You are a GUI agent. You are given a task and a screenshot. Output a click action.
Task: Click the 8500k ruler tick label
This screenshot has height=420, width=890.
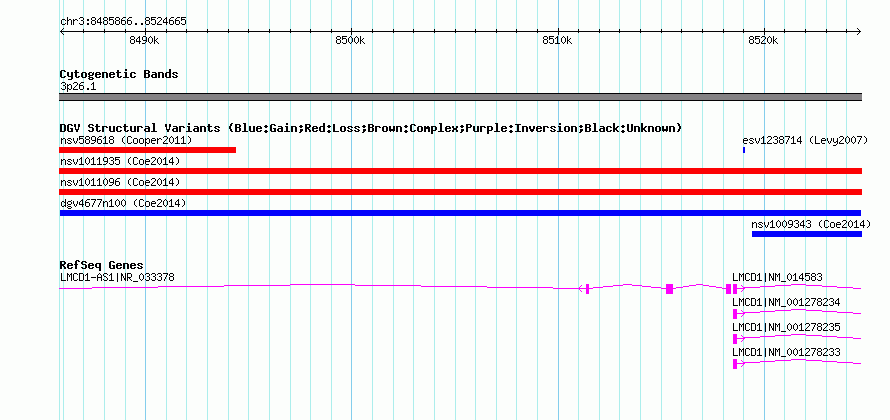point(351,41)
